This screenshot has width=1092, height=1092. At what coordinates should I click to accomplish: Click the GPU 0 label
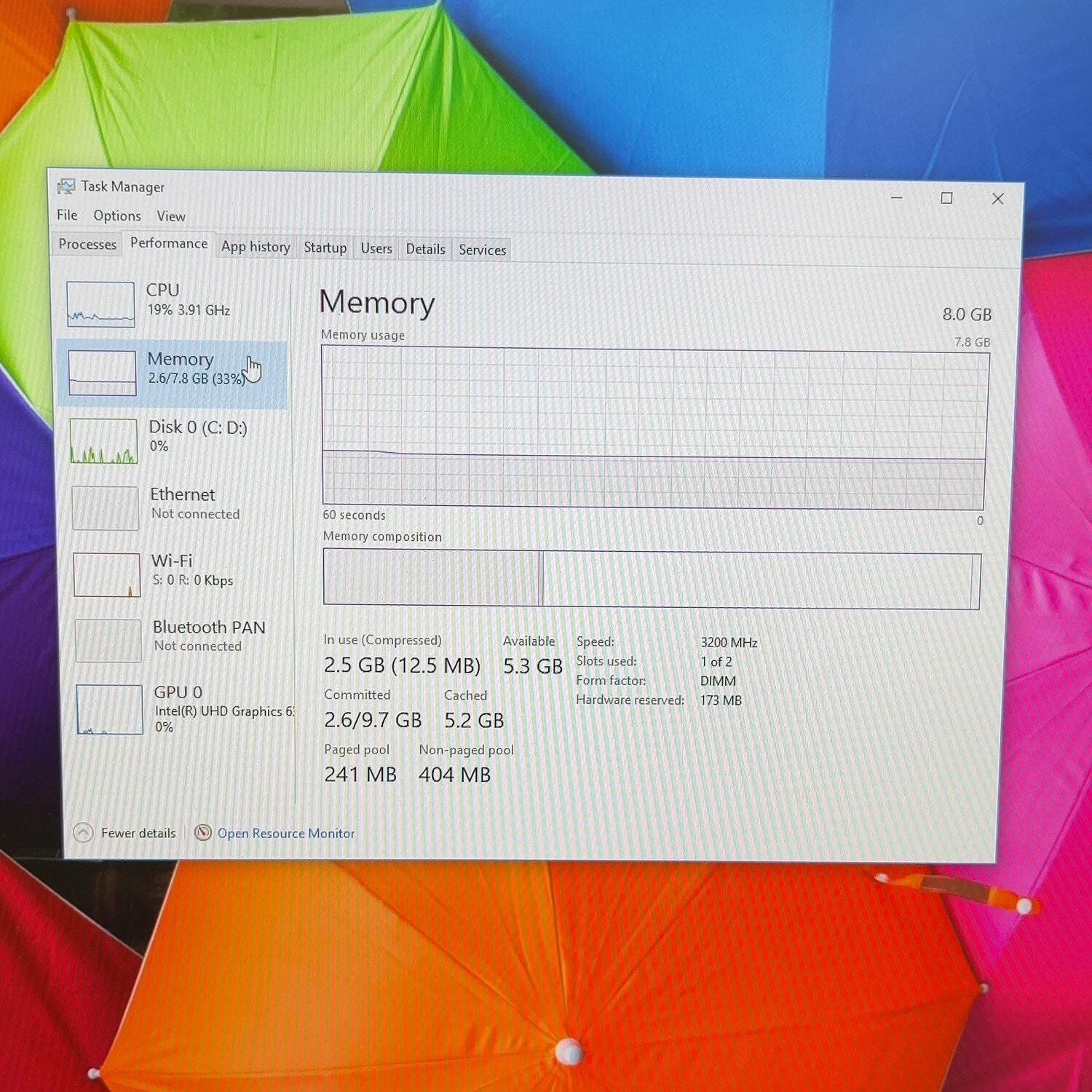point(178,692)
